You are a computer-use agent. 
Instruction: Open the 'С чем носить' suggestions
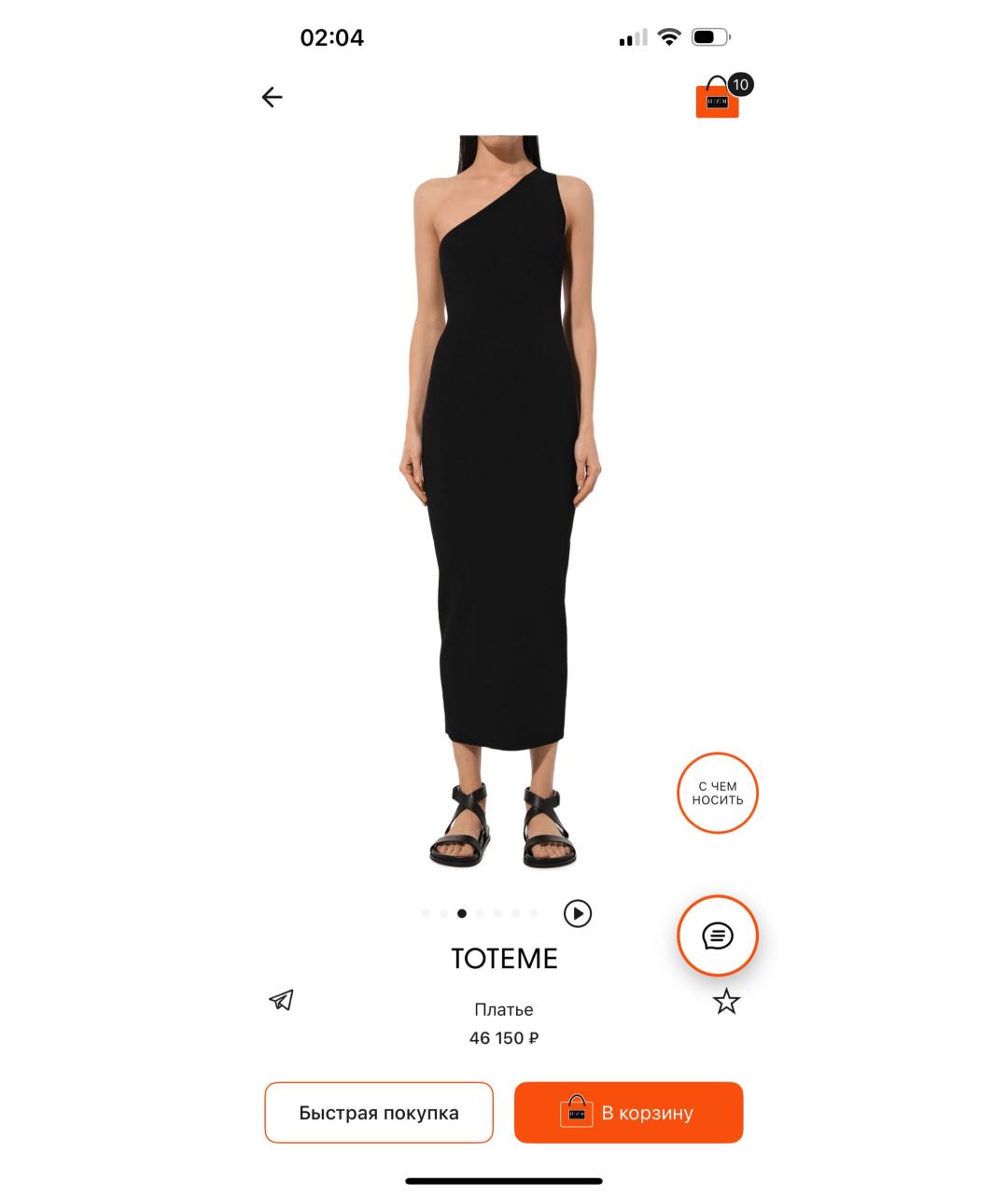tap(718, 794)
